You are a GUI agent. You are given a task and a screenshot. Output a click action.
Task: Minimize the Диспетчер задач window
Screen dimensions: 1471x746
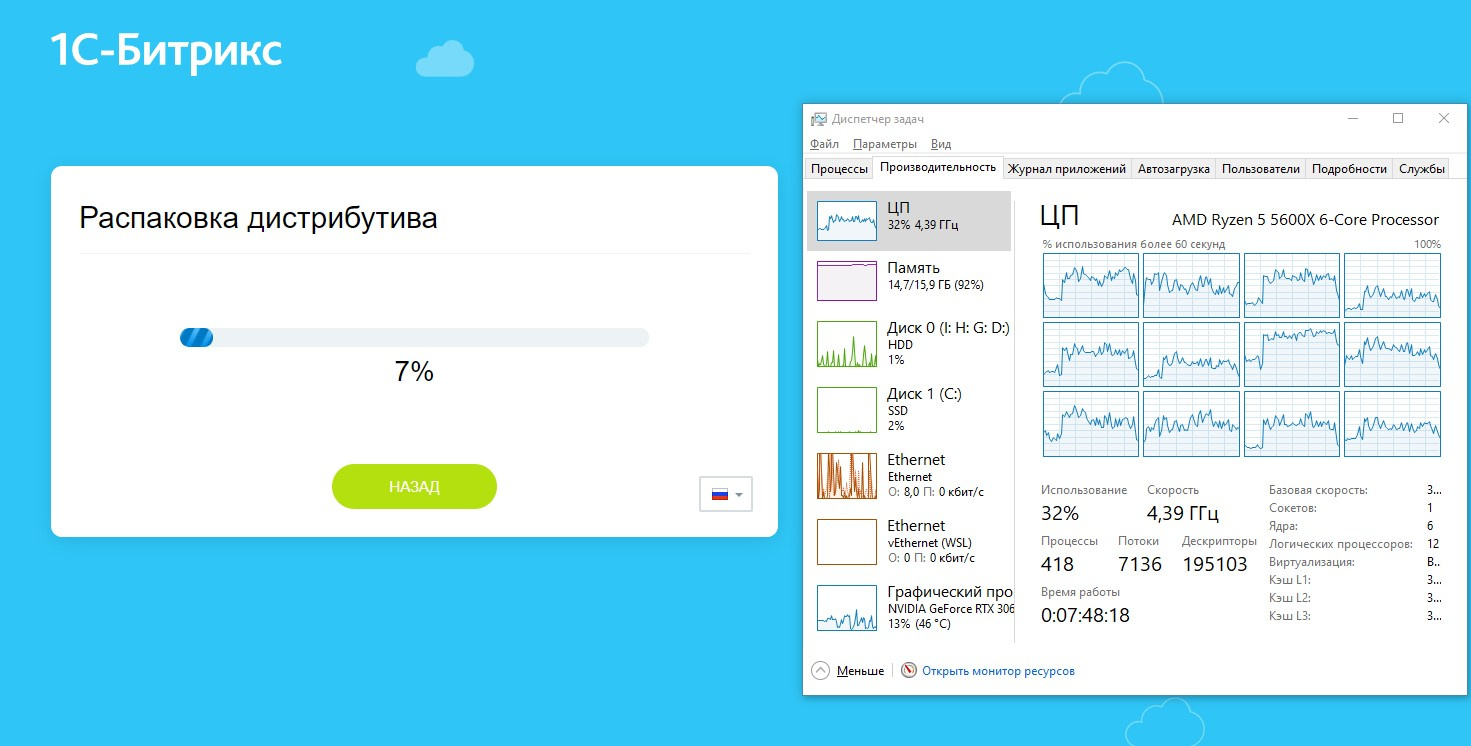click(1353, 118)
